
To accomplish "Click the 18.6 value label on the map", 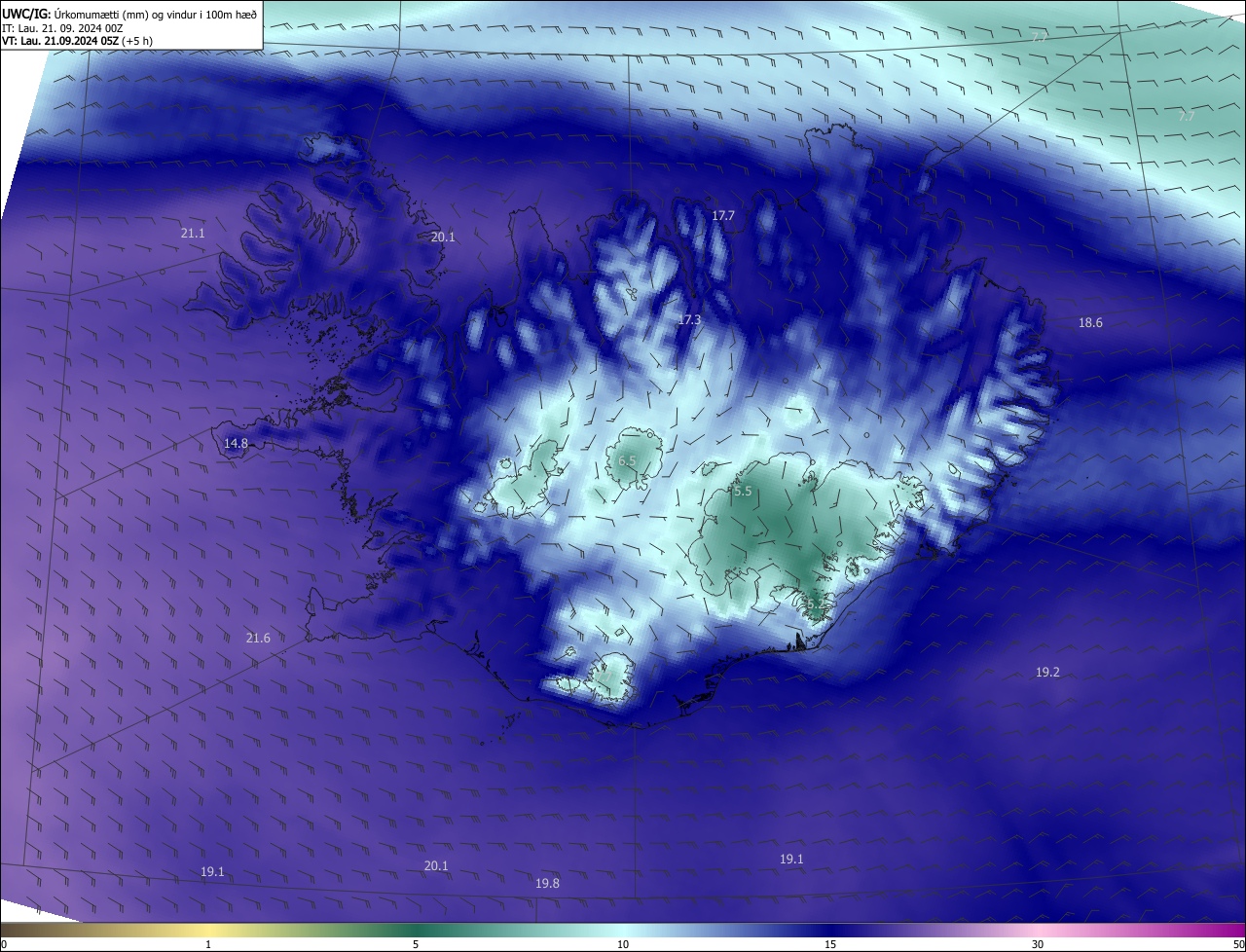I will tap(1090, 323).
